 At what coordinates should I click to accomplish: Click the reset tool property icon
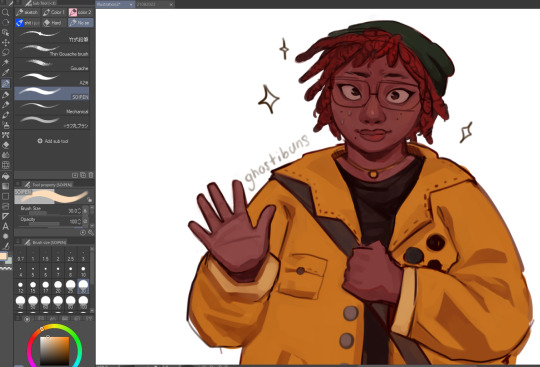83,233
